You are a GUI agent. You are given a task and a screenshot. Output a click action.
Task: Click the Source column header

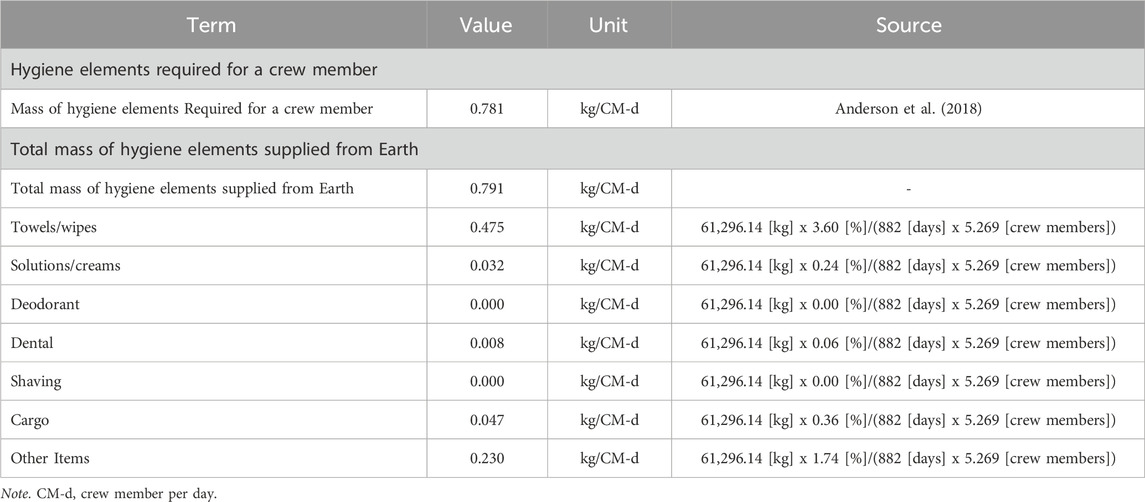(x=908, y=25)
